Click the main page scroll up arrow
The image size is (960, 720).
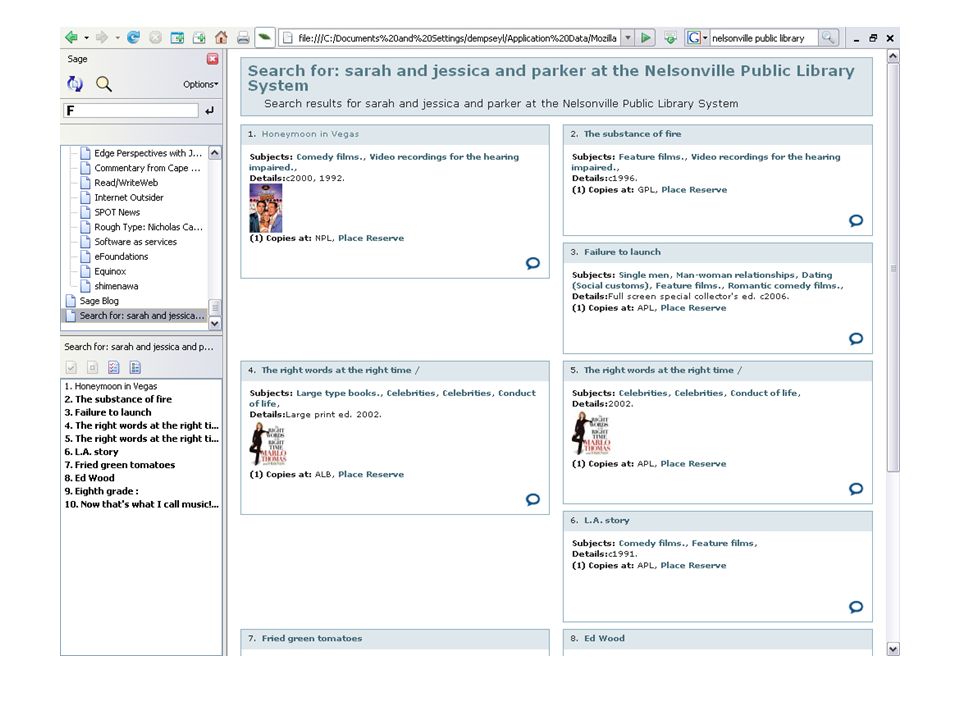tap(893, 56)
